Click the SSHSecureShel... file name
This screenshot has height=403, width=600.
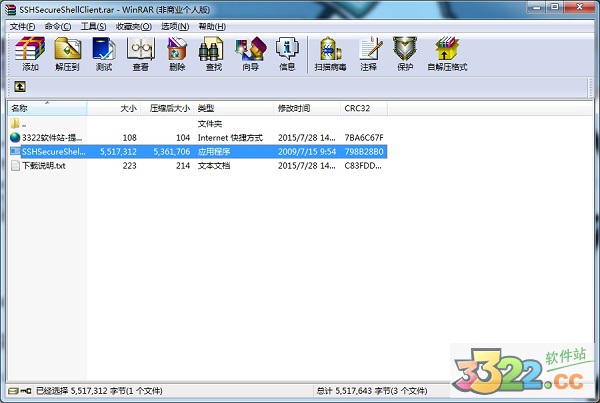[54, 152]
